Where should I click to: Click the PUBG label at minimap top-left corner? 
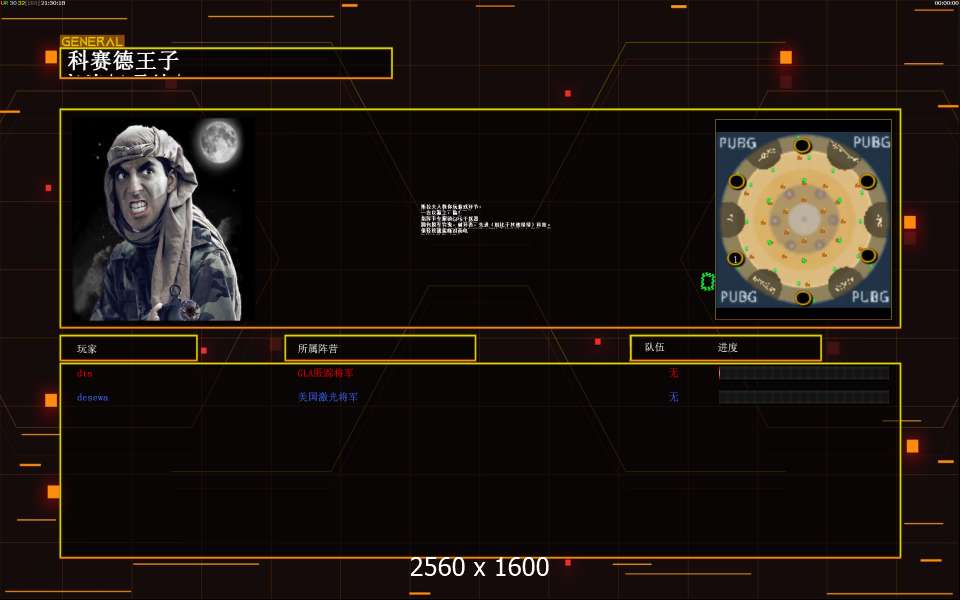coord(738,143)
